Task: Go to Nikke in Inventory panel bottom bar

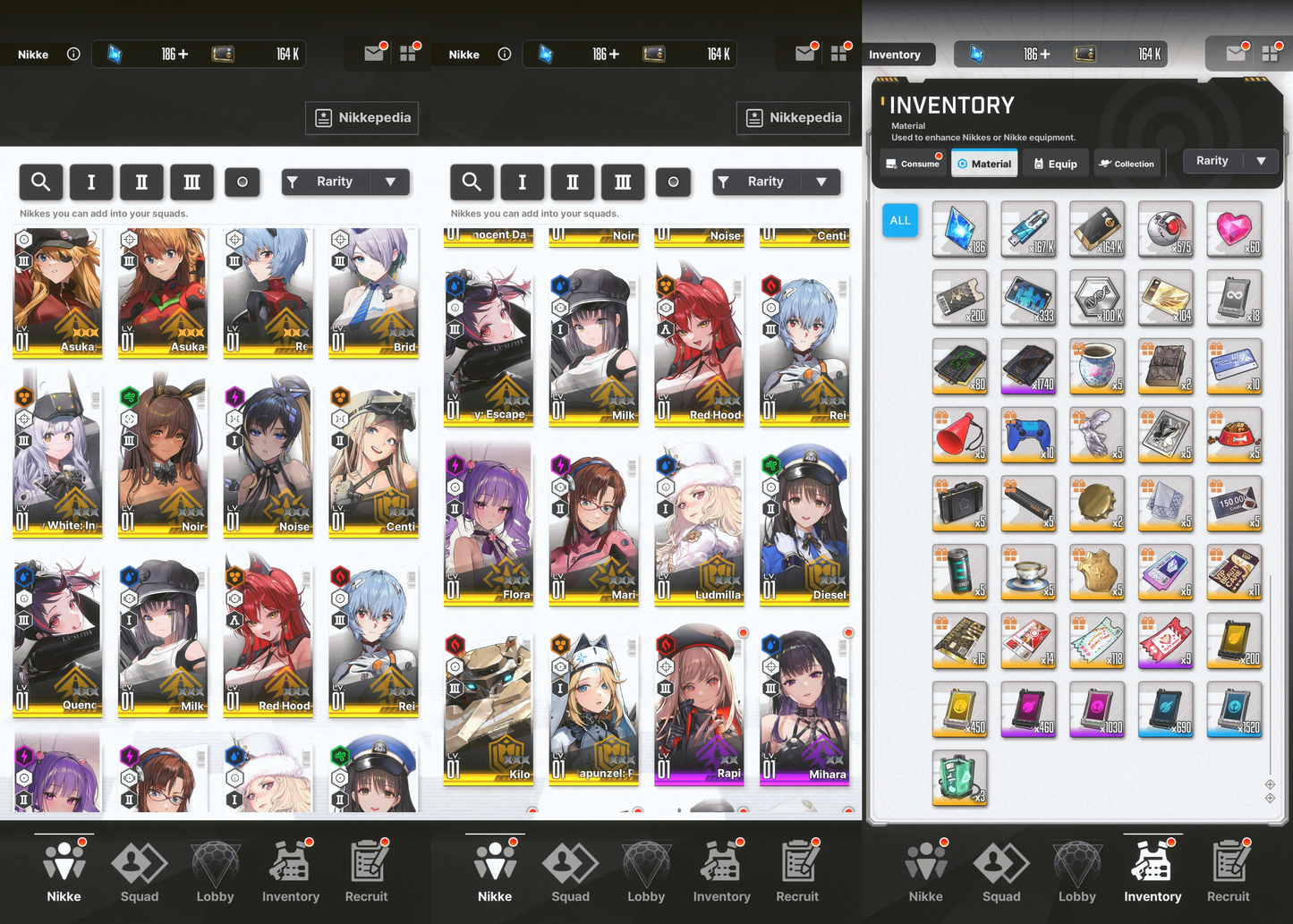Action: point(926,871)
